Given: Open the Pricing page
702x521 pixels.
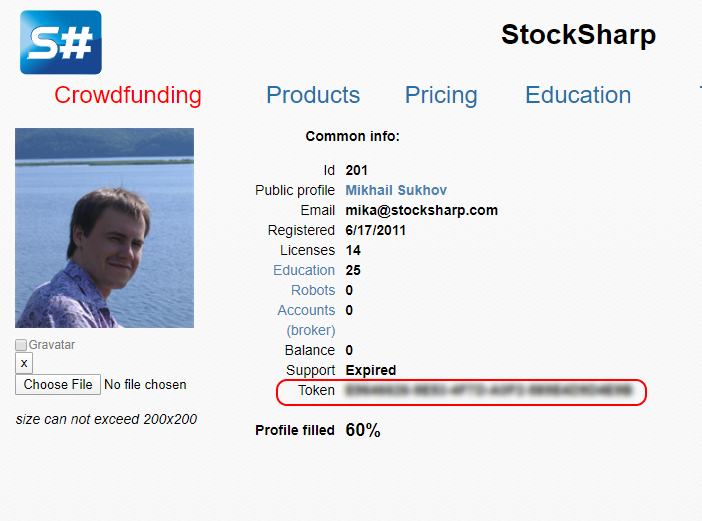Looking at the screenshot, I should [441, 95].
